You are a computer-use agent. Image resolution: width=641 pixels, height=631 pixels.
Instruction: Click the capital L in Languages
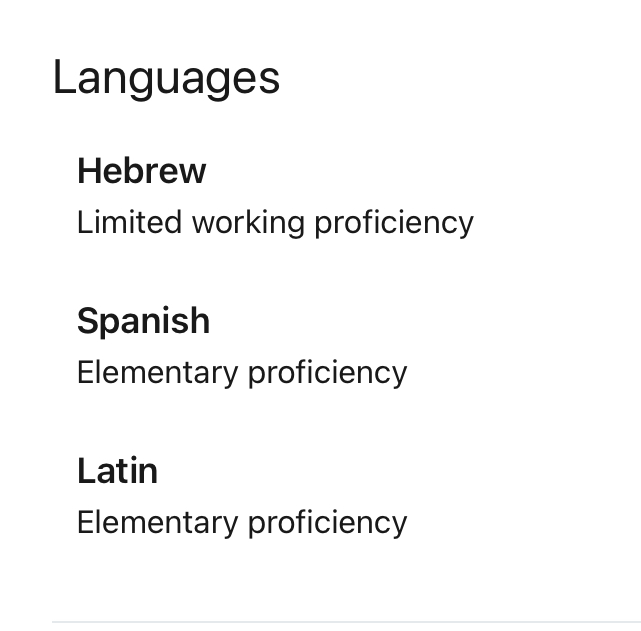(x=63, y=76)
